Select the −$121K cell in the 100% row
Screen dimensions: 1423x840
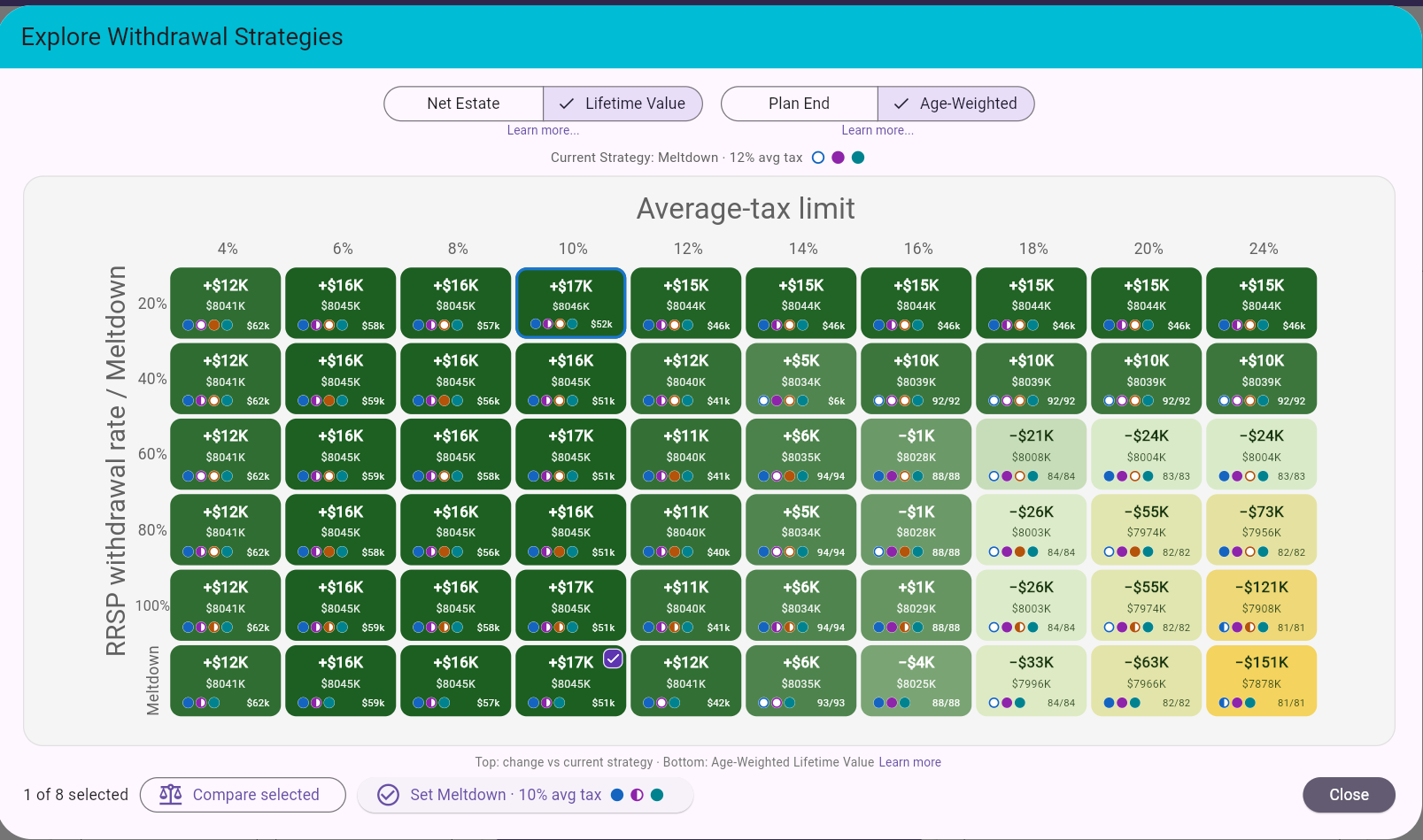click(1262, 605)
